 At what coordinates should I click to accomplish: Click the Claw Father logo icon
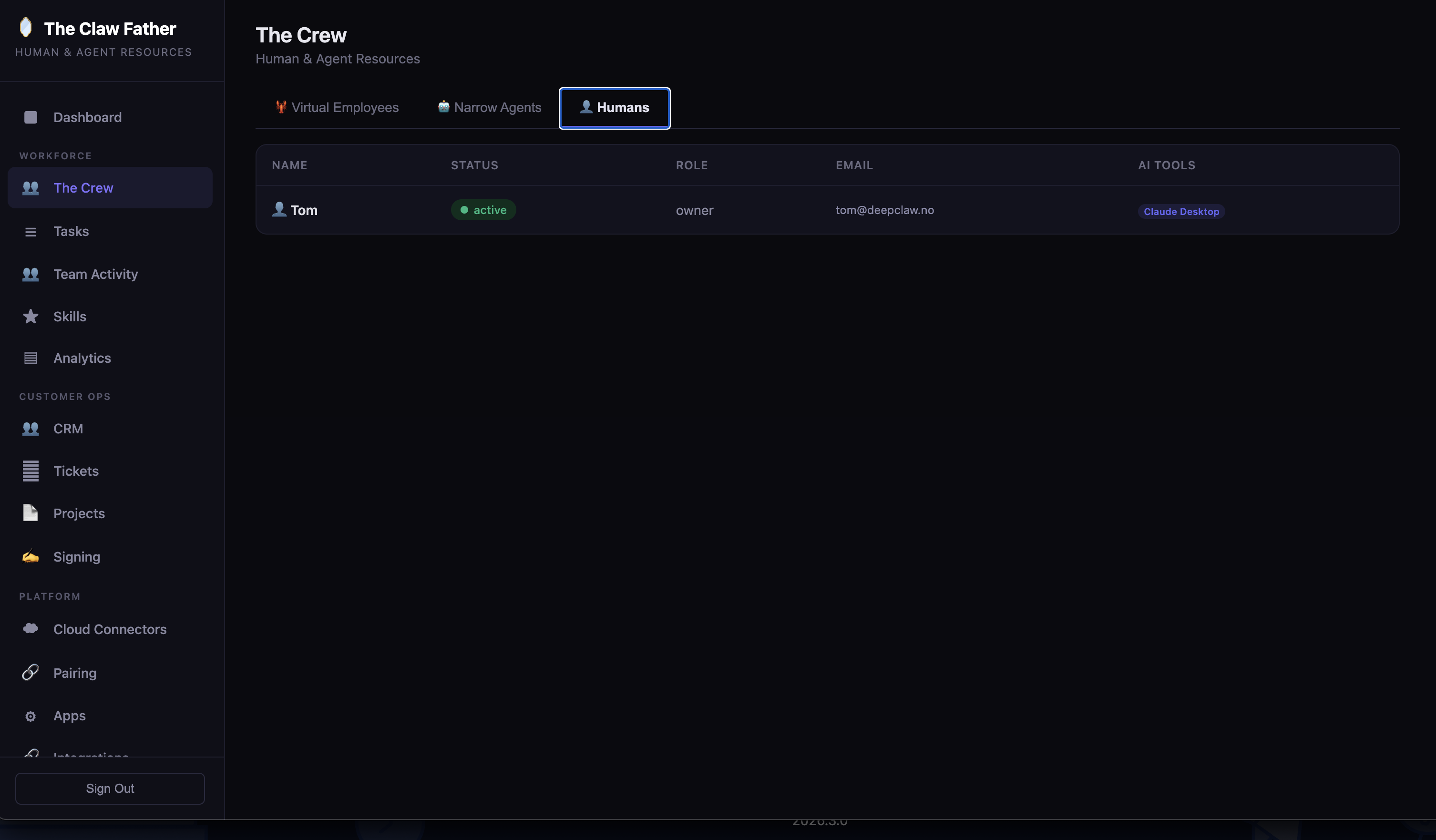click(x=26, y=27)
